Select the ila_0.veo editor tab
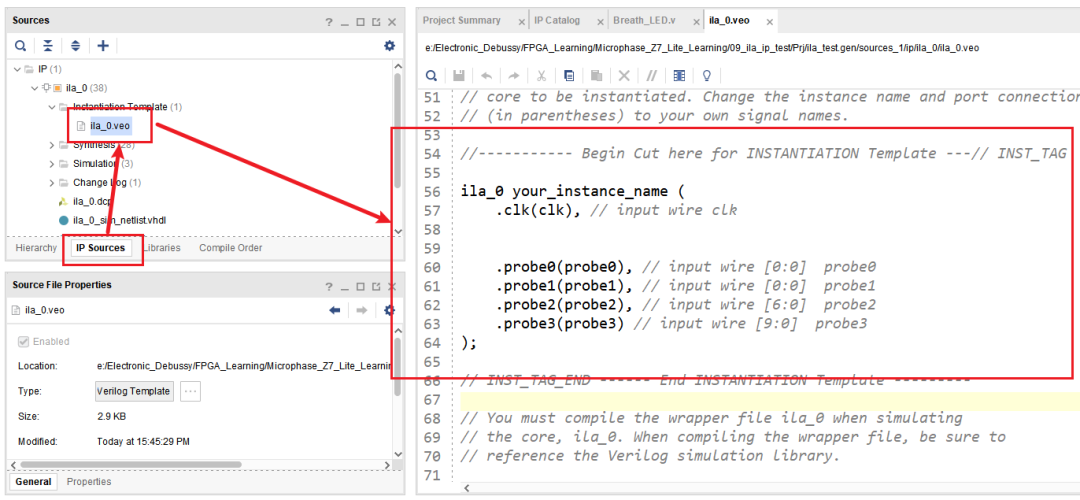The height and width of the screenshot is (500, 1080). [x=729, y=21]
